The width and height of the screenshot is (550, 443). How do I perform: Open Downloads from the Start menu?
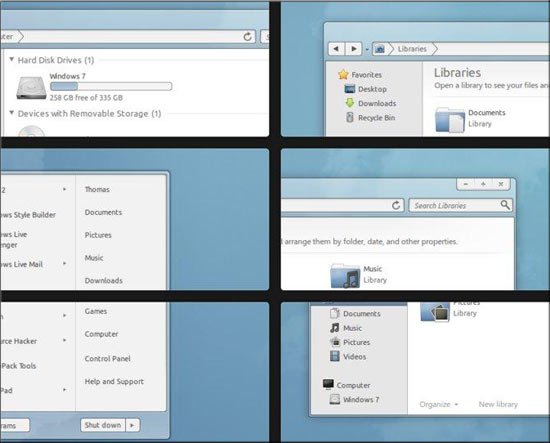pos(103,281)
